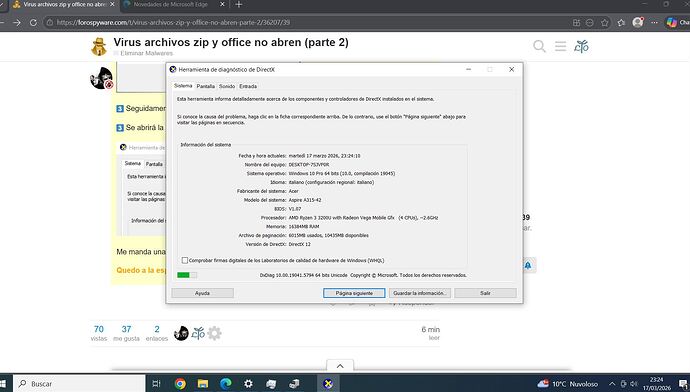Click the notification bell beside the post
Image resolution: width=690 pixels, height=392 pixels.
[528, 265]
